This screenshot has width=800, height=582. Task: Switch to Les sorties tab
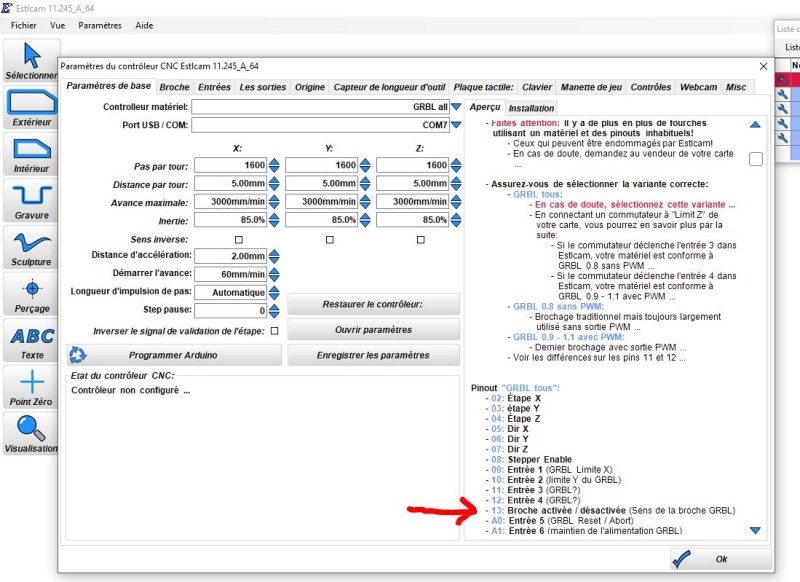[263, 87]
